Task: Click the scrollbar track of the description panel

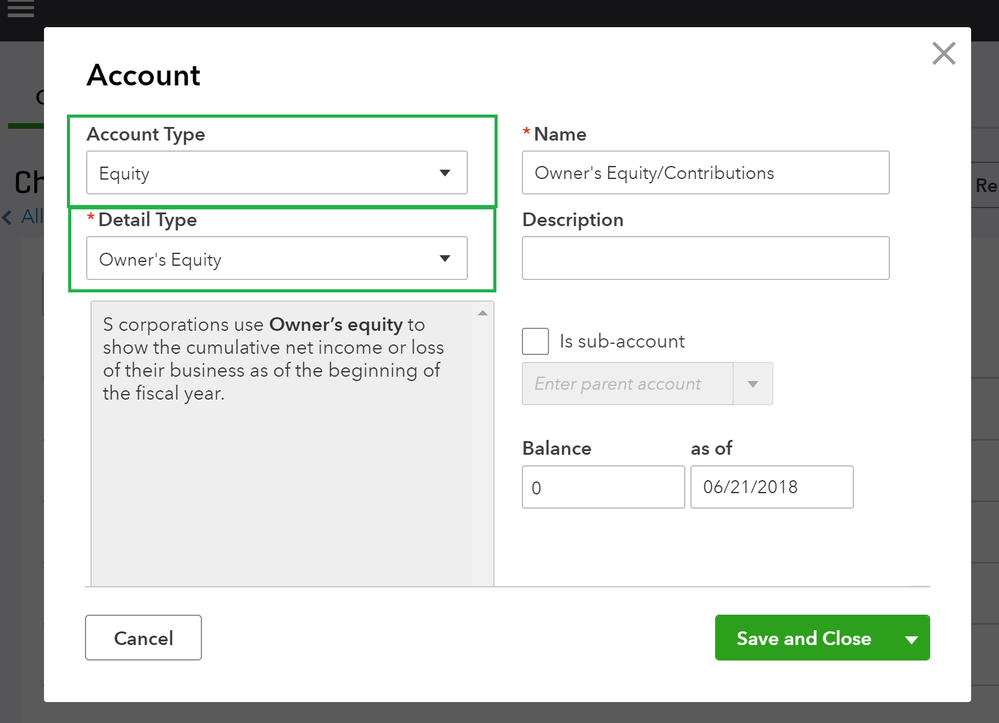Action: [483, 450]
